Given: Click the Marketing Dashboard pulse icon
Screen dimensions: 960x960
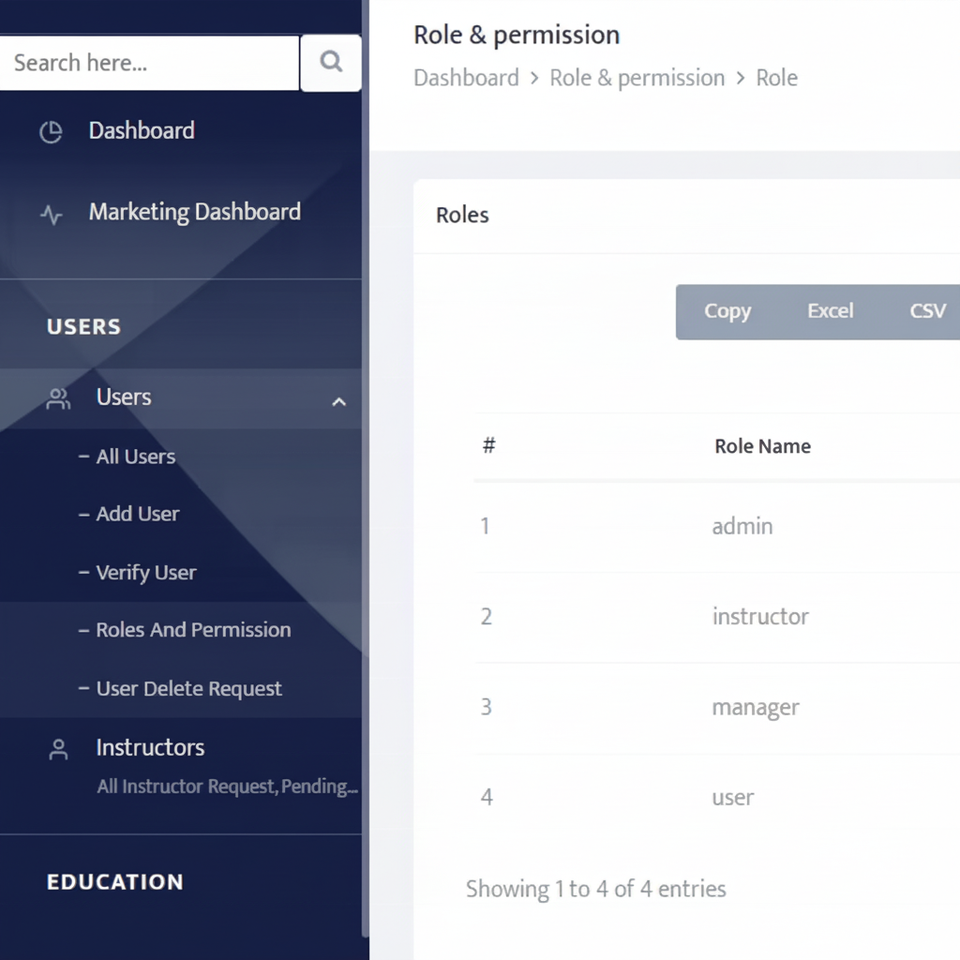Looking at the screenshot, I should (51, 214).
